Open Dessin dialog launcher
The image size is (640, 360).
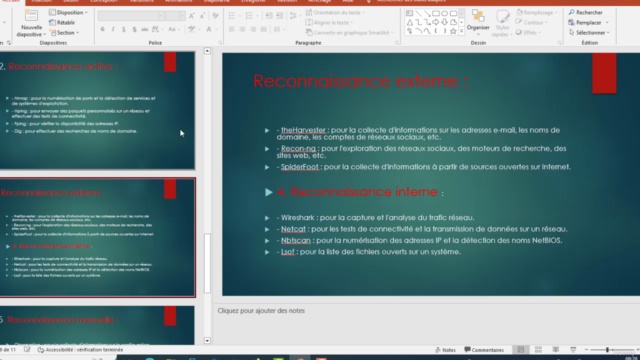[x=560, y=43]
